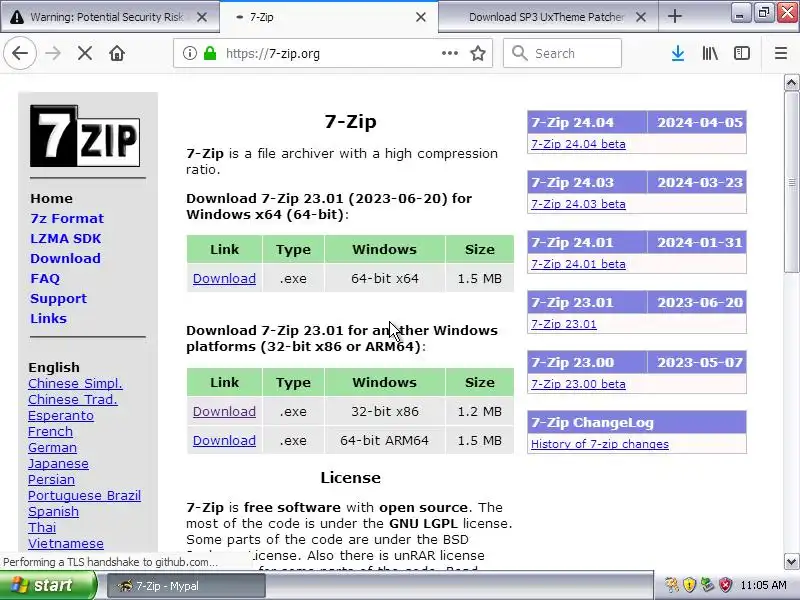
Task: Click the vertical scrollbar thumb
Action: [x=791, y=182]
